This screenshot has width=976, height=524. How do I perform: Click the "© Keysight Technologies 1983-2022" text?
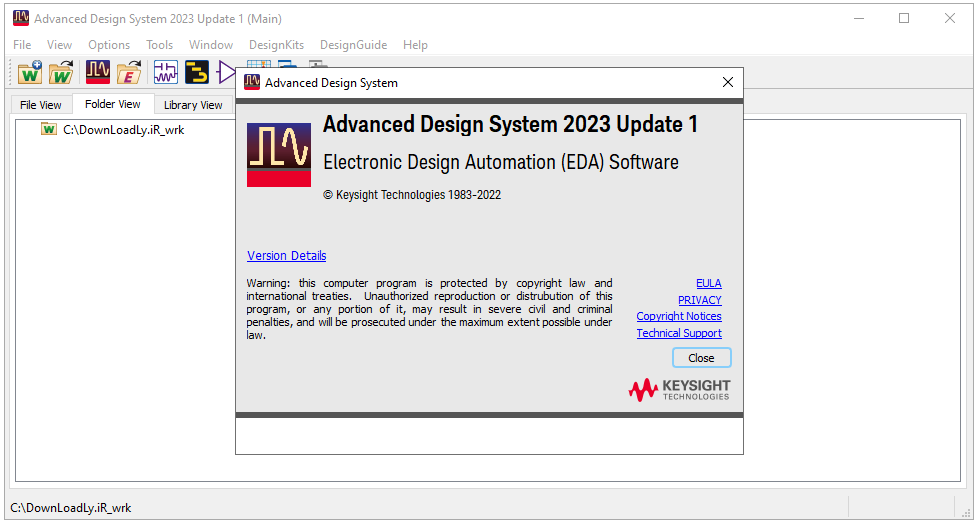pyautogui.click(x=412, y=195)
